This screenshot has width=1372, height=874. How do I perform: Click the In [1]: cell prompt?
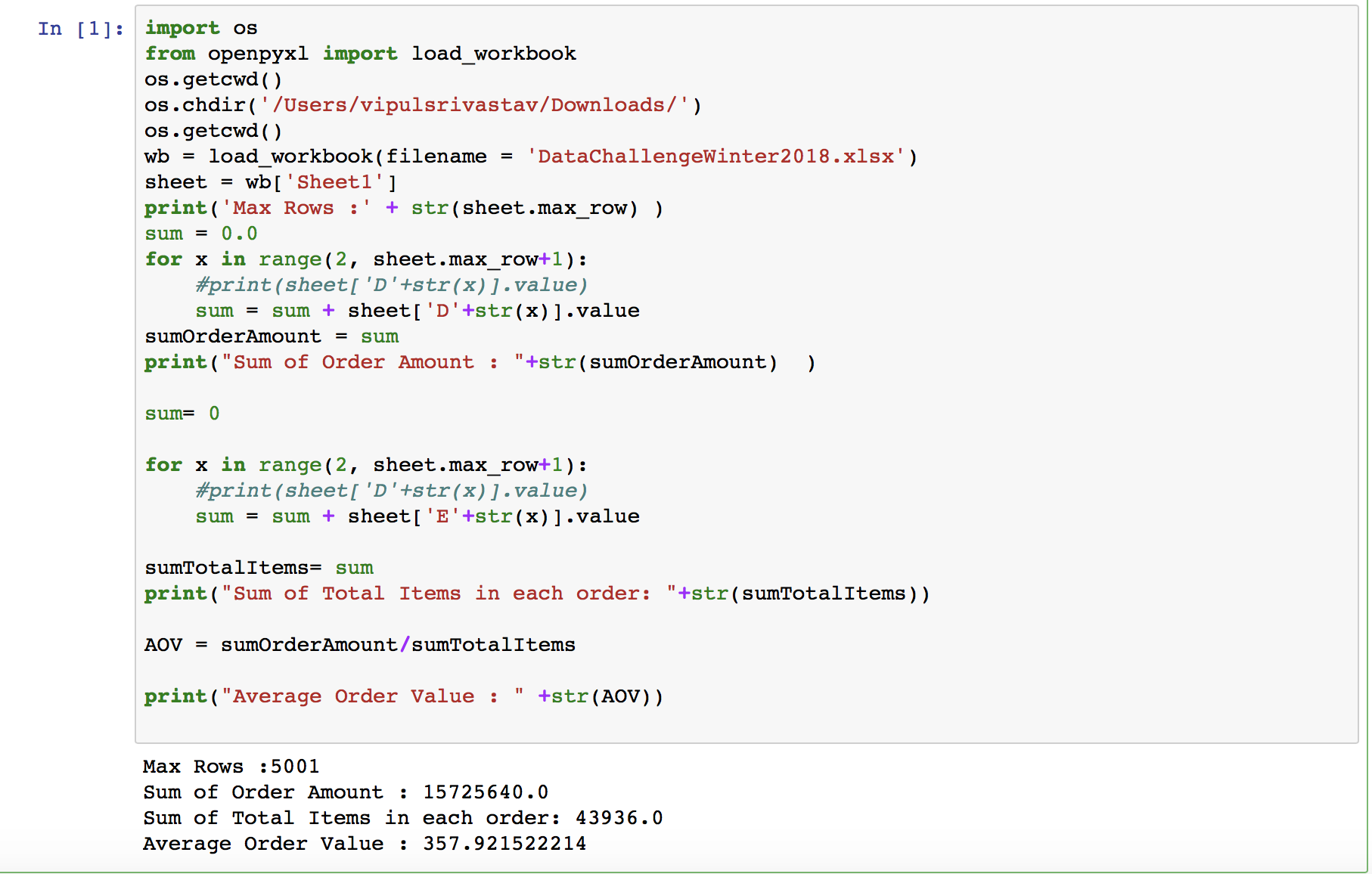tap(81, 29)
